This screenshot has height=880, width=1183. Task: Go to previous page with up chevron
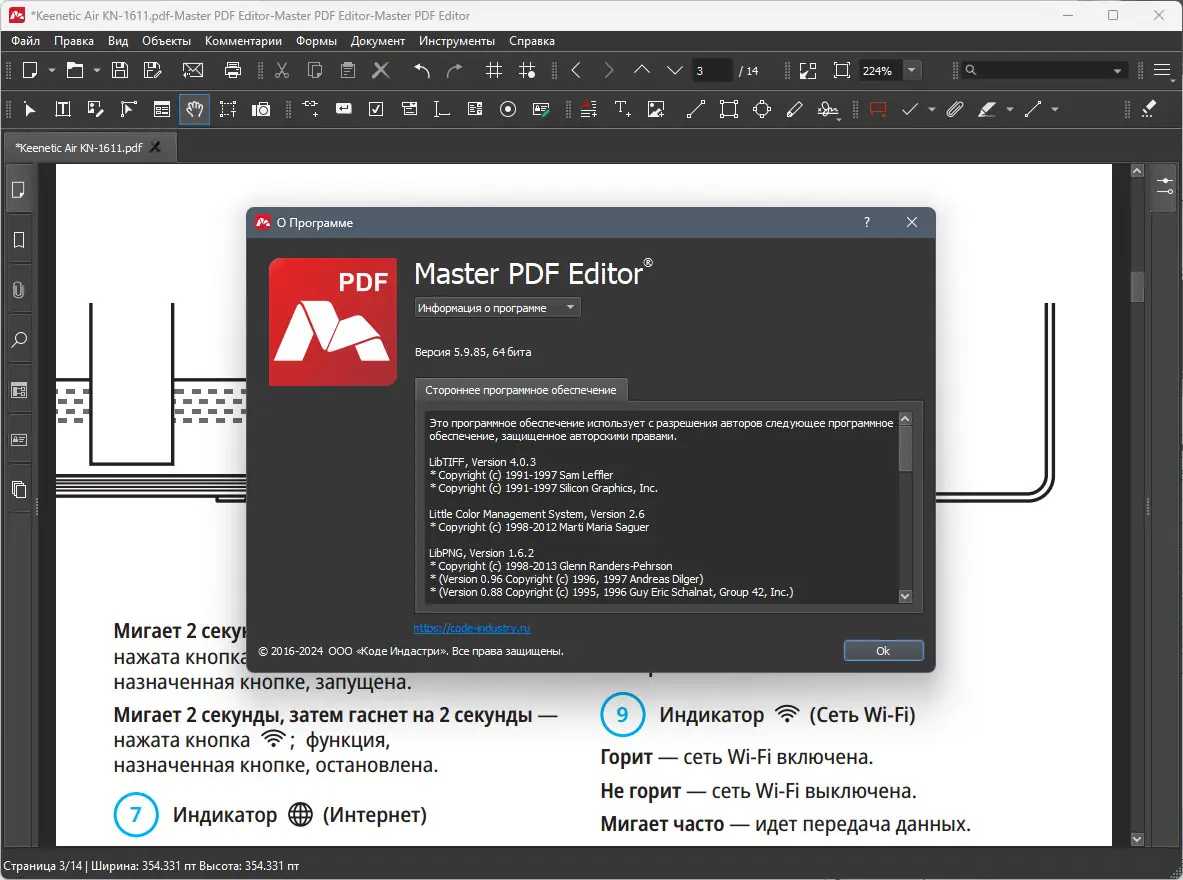pyautogui.click(x=641, y=70)
